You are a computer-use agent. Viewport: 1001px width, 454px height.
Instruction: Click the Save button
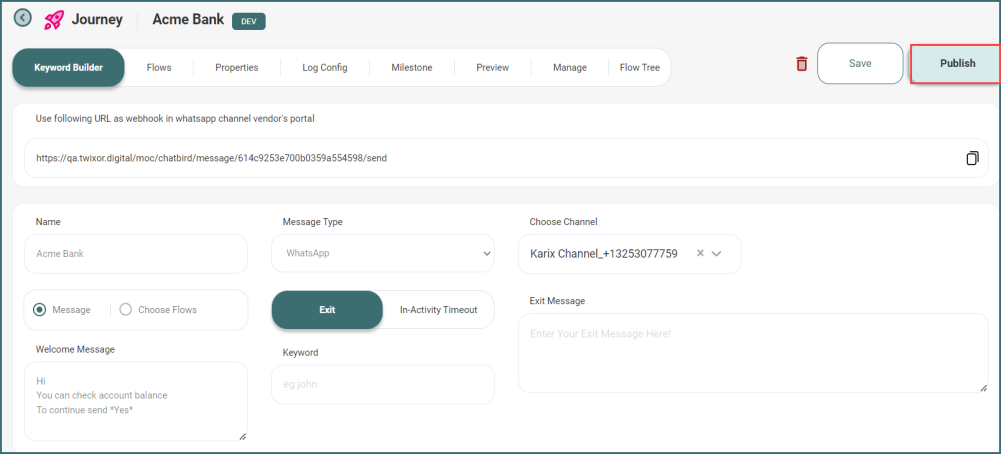click(x=860, y=63)
